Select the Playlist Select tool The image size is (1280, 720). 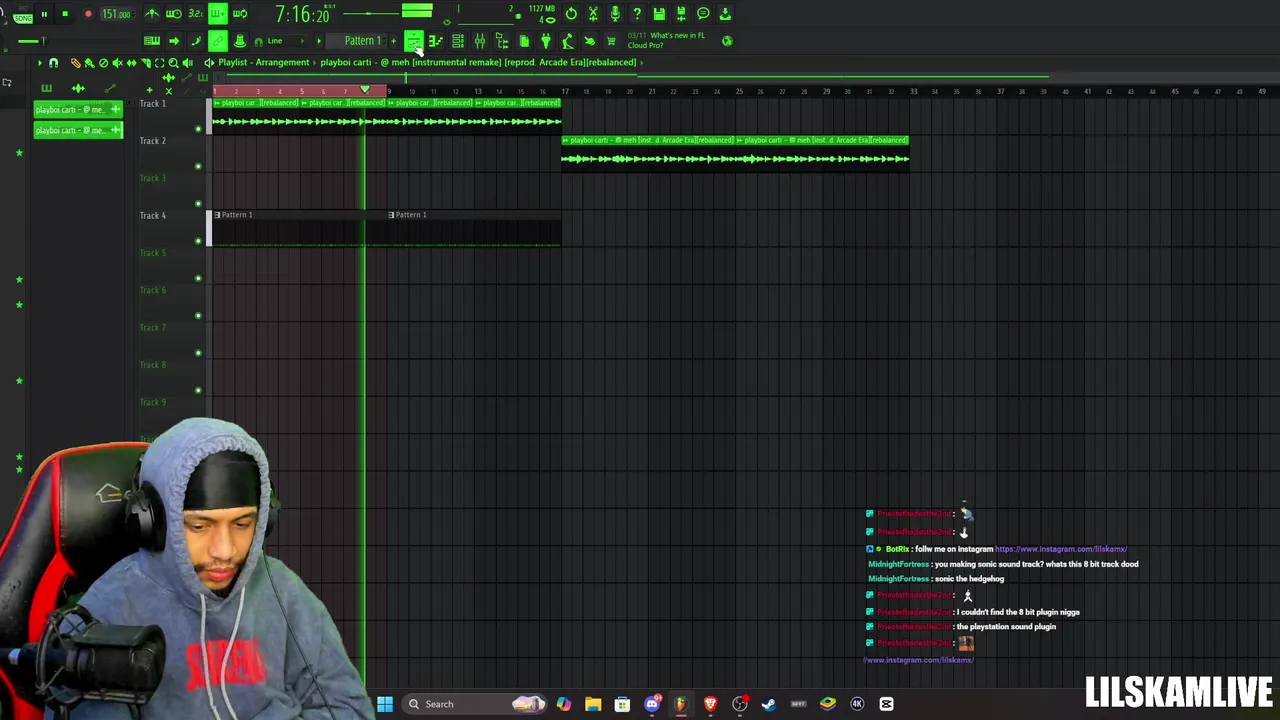pyautogui.click(x=159, y=63)
